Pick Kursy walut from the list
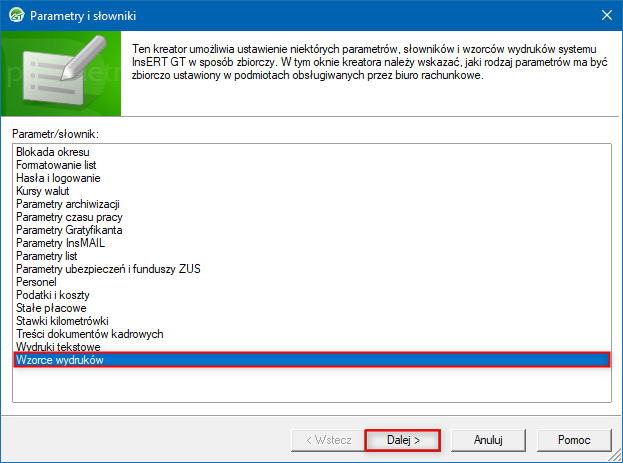This screenshot has height=463, width=623. pos(312,191)
